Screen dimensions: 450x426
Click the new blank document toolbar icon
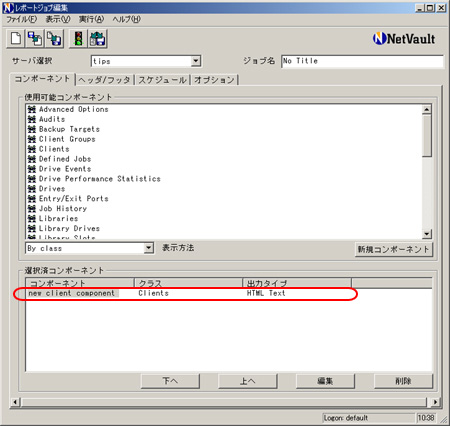point(15,39)
